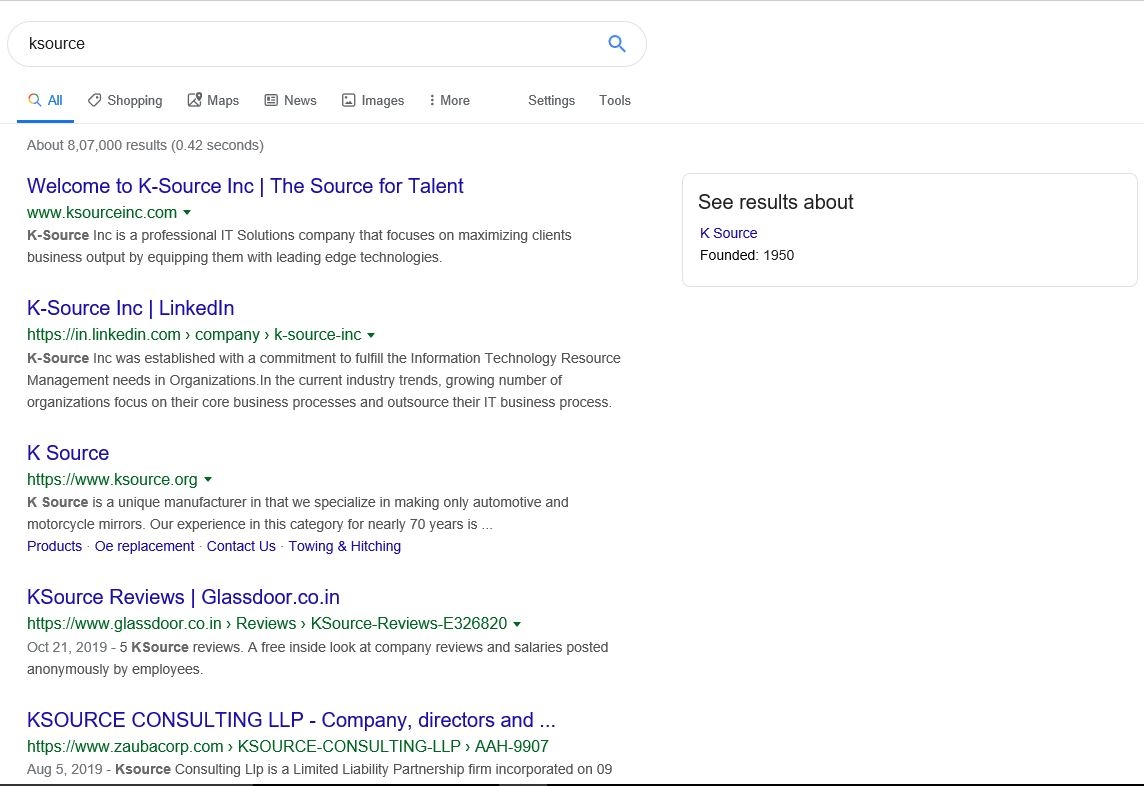Open search Settings
The height and width of the screenshot is (786, 1144).
pyautogui.click(x=552, y=101)
